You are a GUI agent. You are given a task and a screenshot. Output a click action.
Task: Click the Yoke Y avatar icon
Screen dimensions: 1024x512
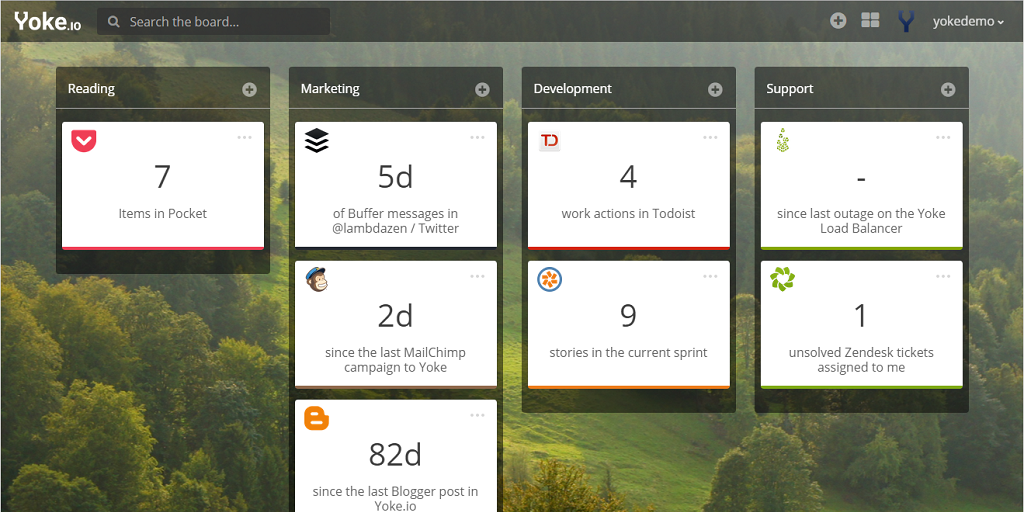(906, 21)
